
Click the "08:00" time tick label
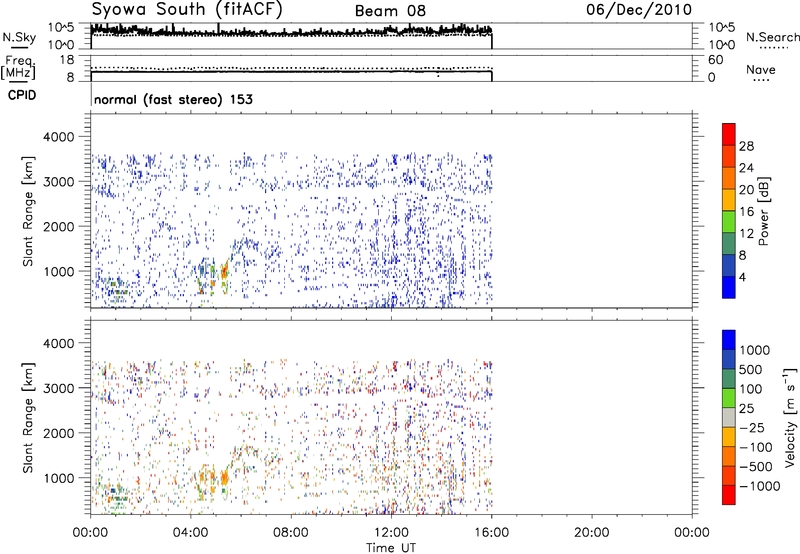click(x=290, y=533)
